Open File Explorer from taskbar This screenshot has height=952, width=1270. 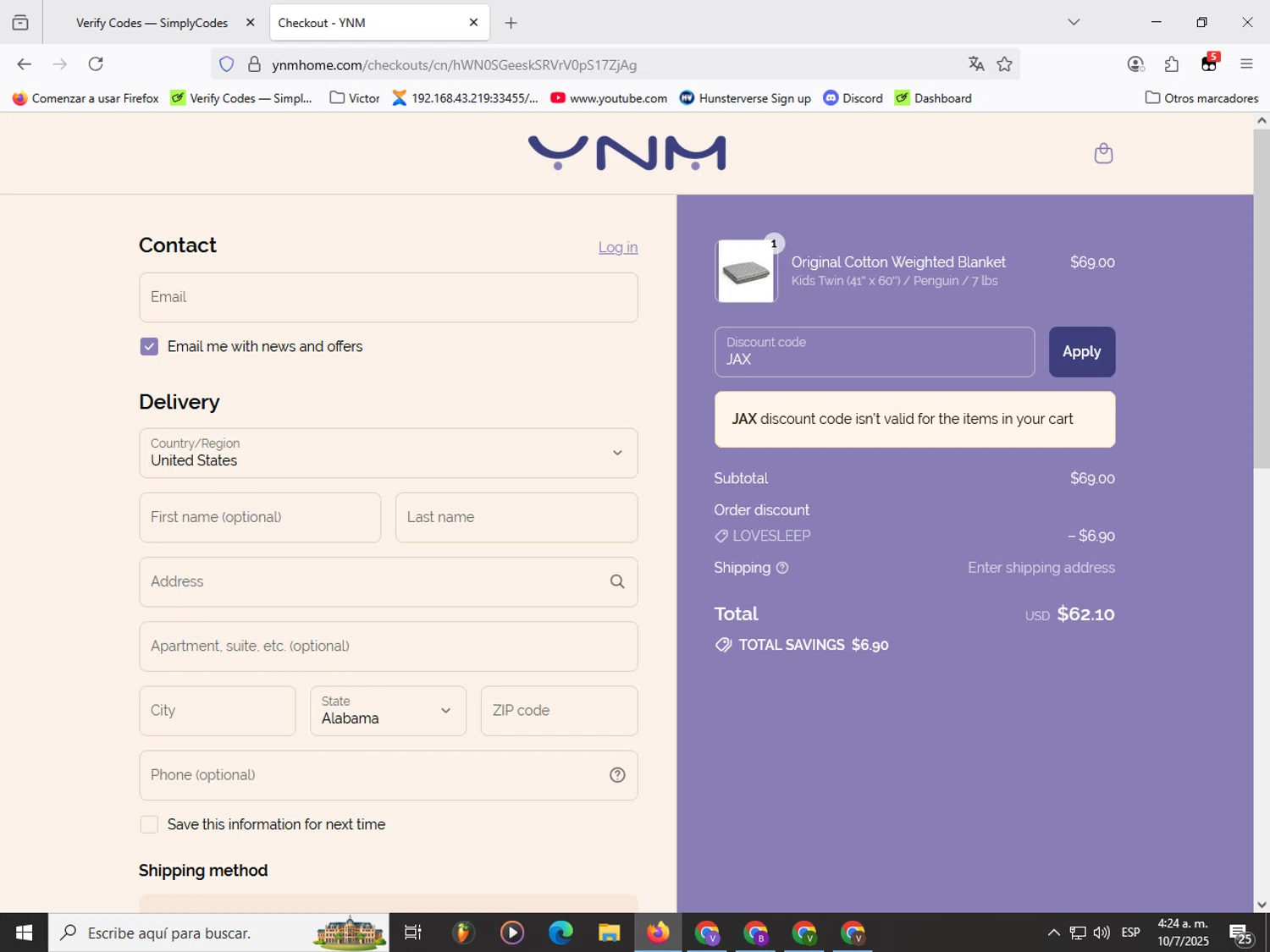[609, 933]
